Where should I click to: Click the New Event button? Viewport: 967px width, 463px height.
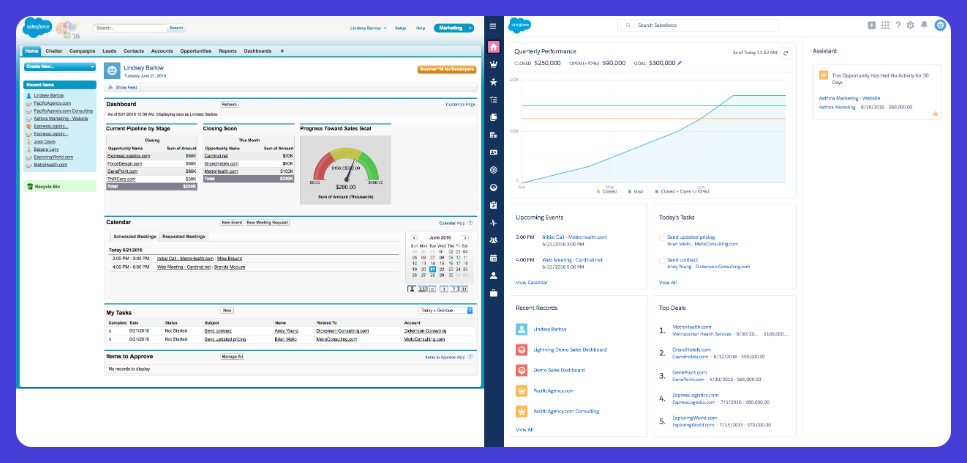pyautogui.click(x=231, y=222)
